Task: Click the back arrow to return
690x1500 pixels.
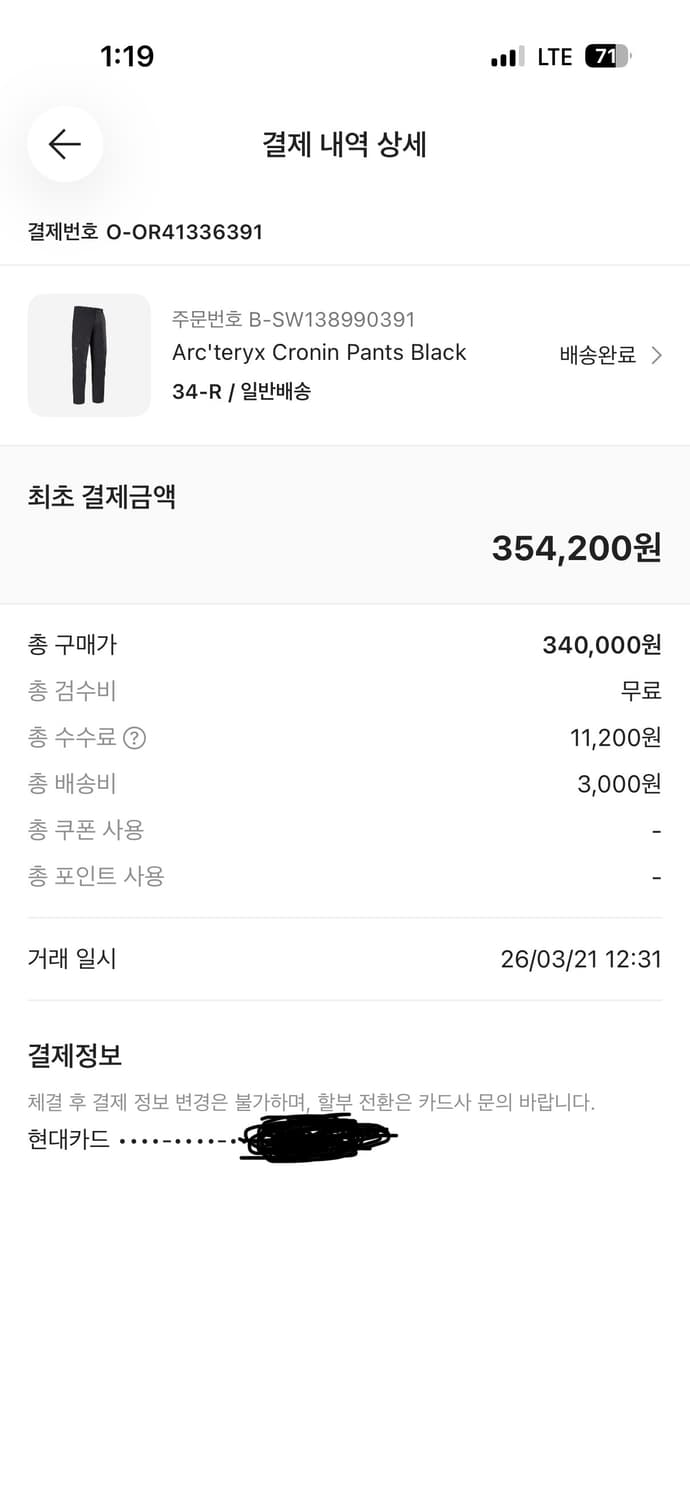Action: (64, 144)
